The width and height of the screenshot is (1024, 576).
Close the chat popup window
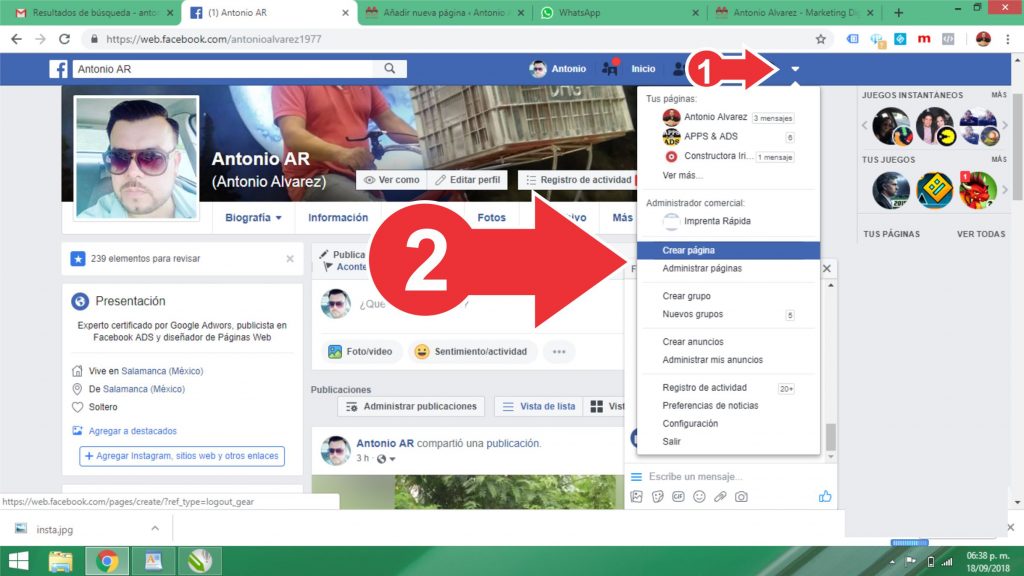coord(827,268)
